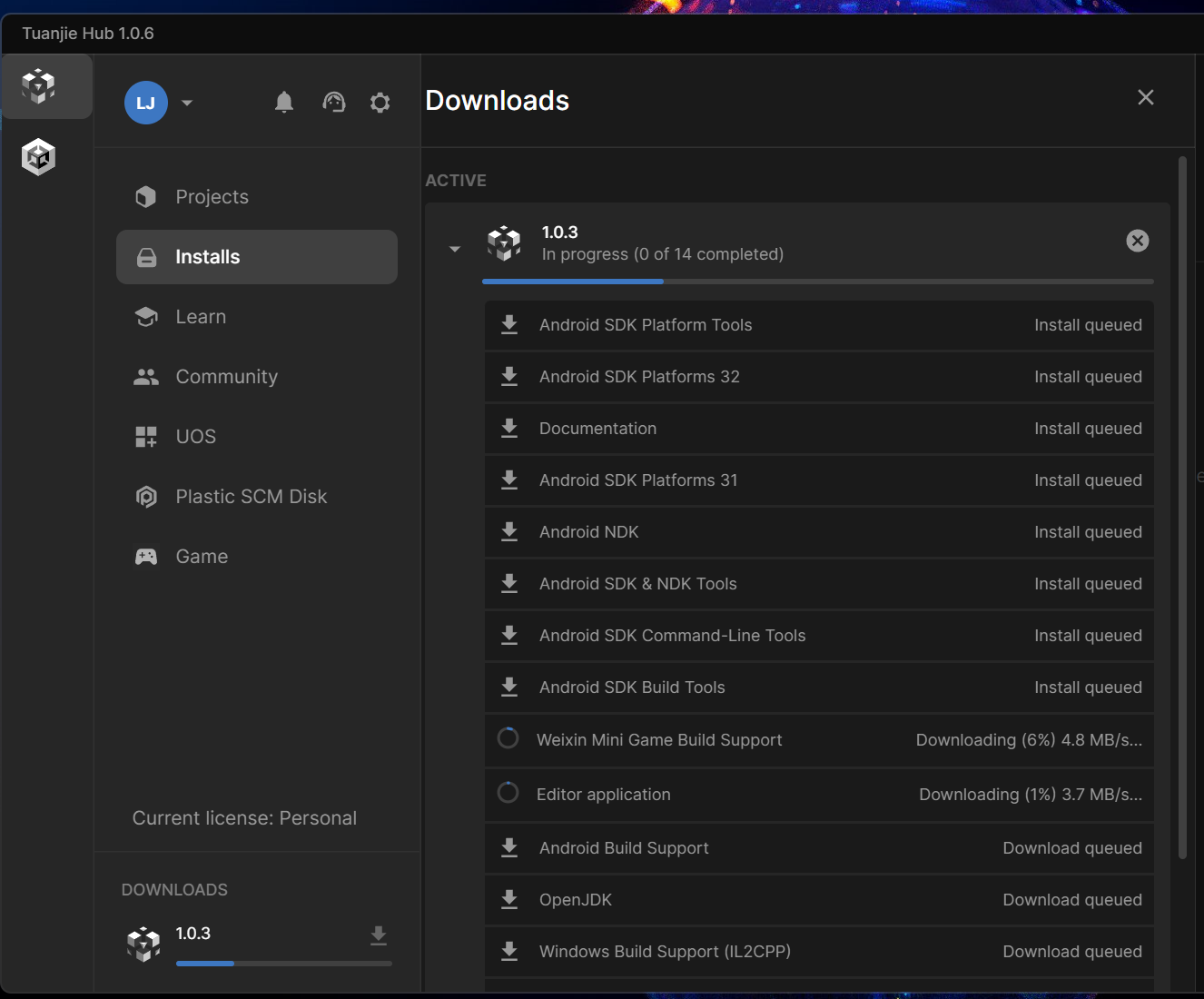Open Plastic SCM Disk section
1204x999 pixels.
click(x=257, y=497)
